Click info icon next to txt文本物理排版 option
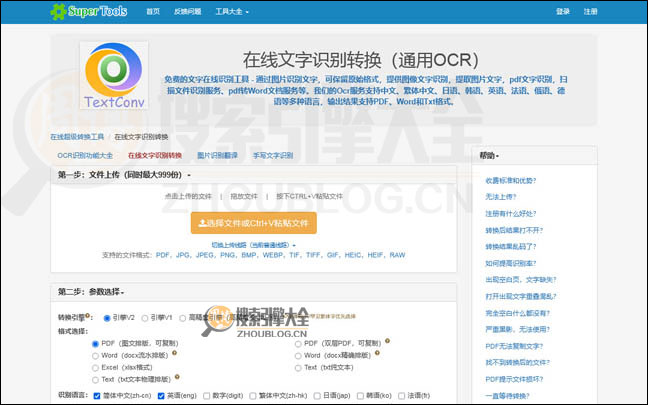Image resolution: width=648 pixels, height=405 pixels. (177, 377)
